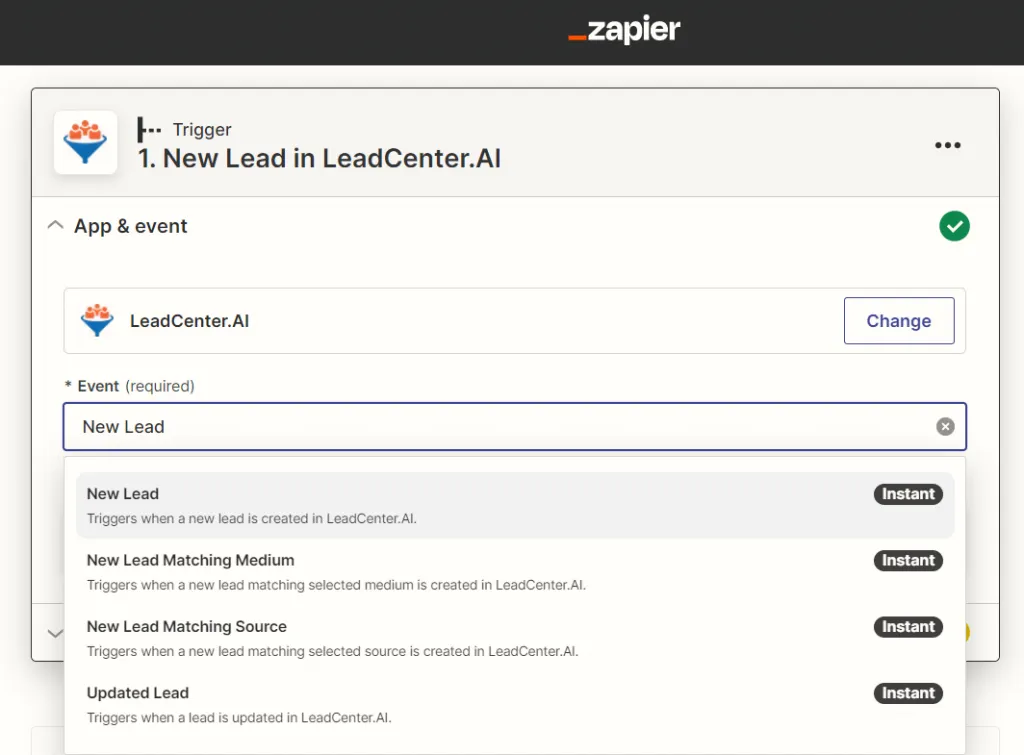
Task: Click 'Triggers when a lead is updated' description
Action: click(239, 718)
